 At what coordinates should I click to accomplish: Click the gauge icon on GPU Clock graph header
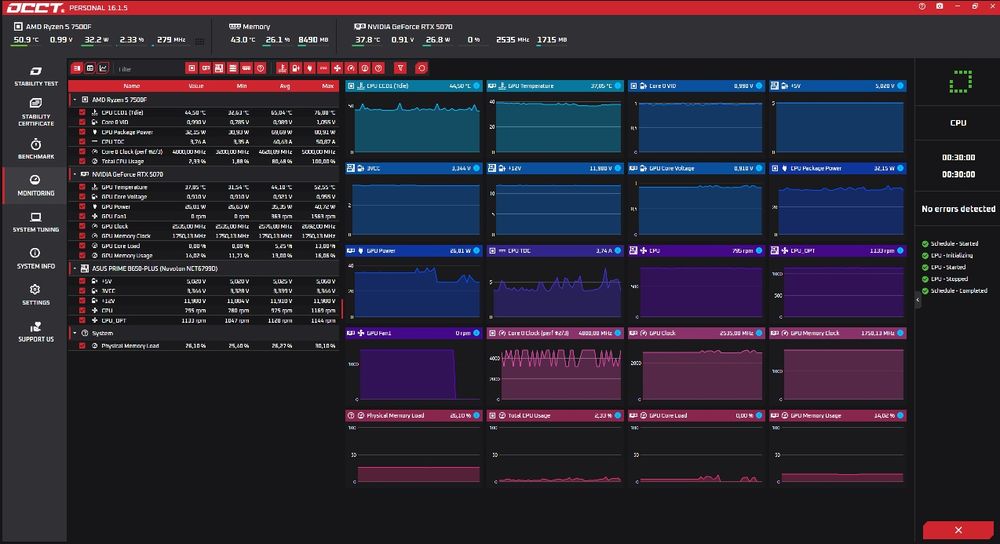643,333
